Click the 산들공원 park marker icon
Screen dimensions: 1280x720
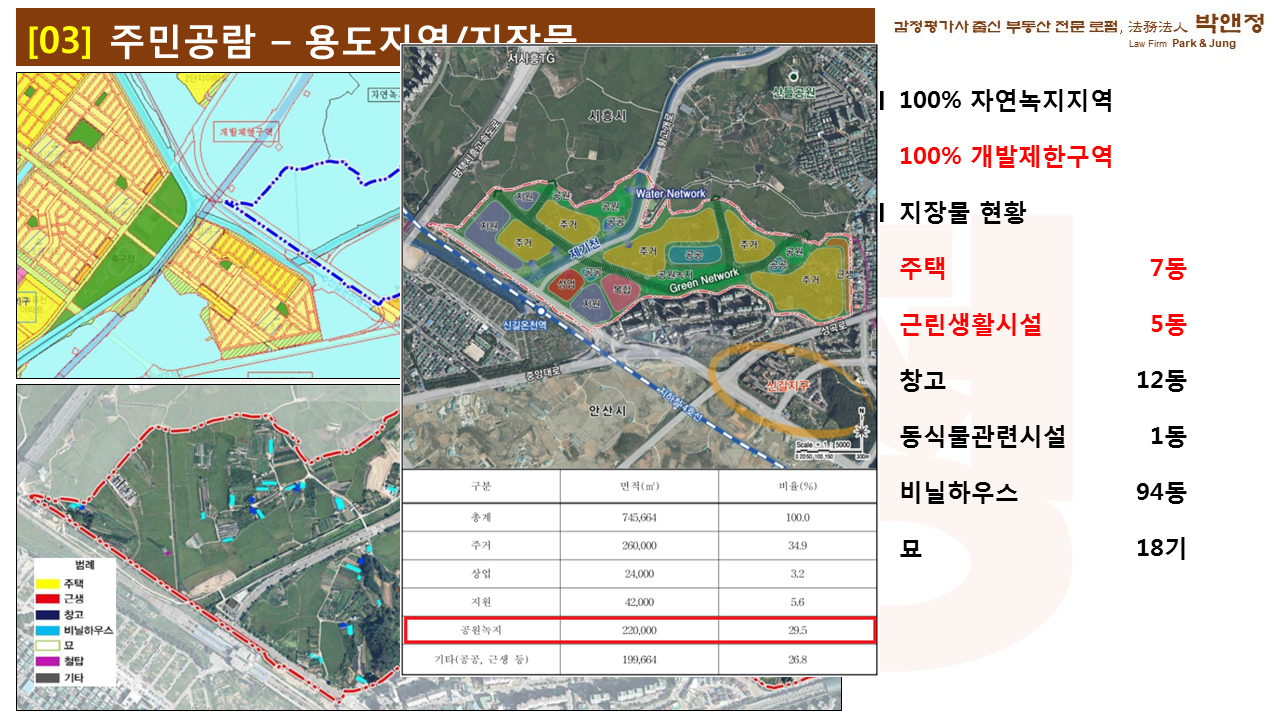pos(793,75)
